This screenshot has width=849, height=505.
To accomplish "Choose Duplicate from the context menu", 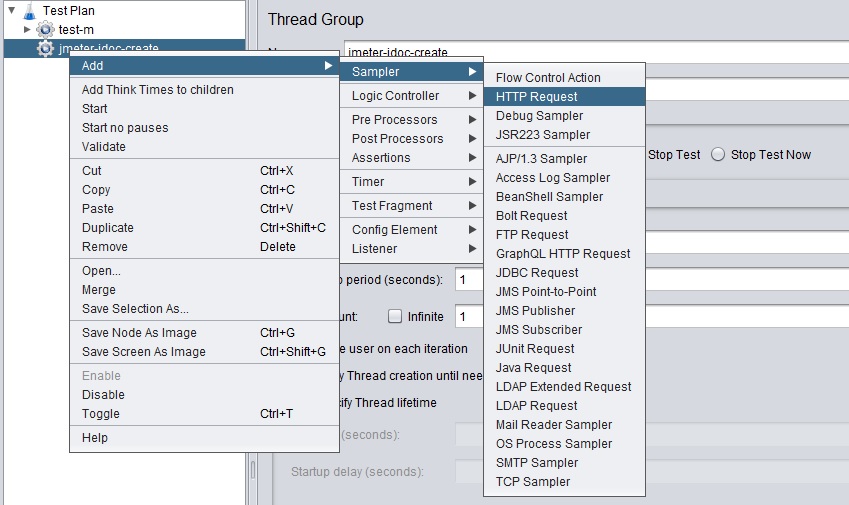I will [x=107, y=228].
